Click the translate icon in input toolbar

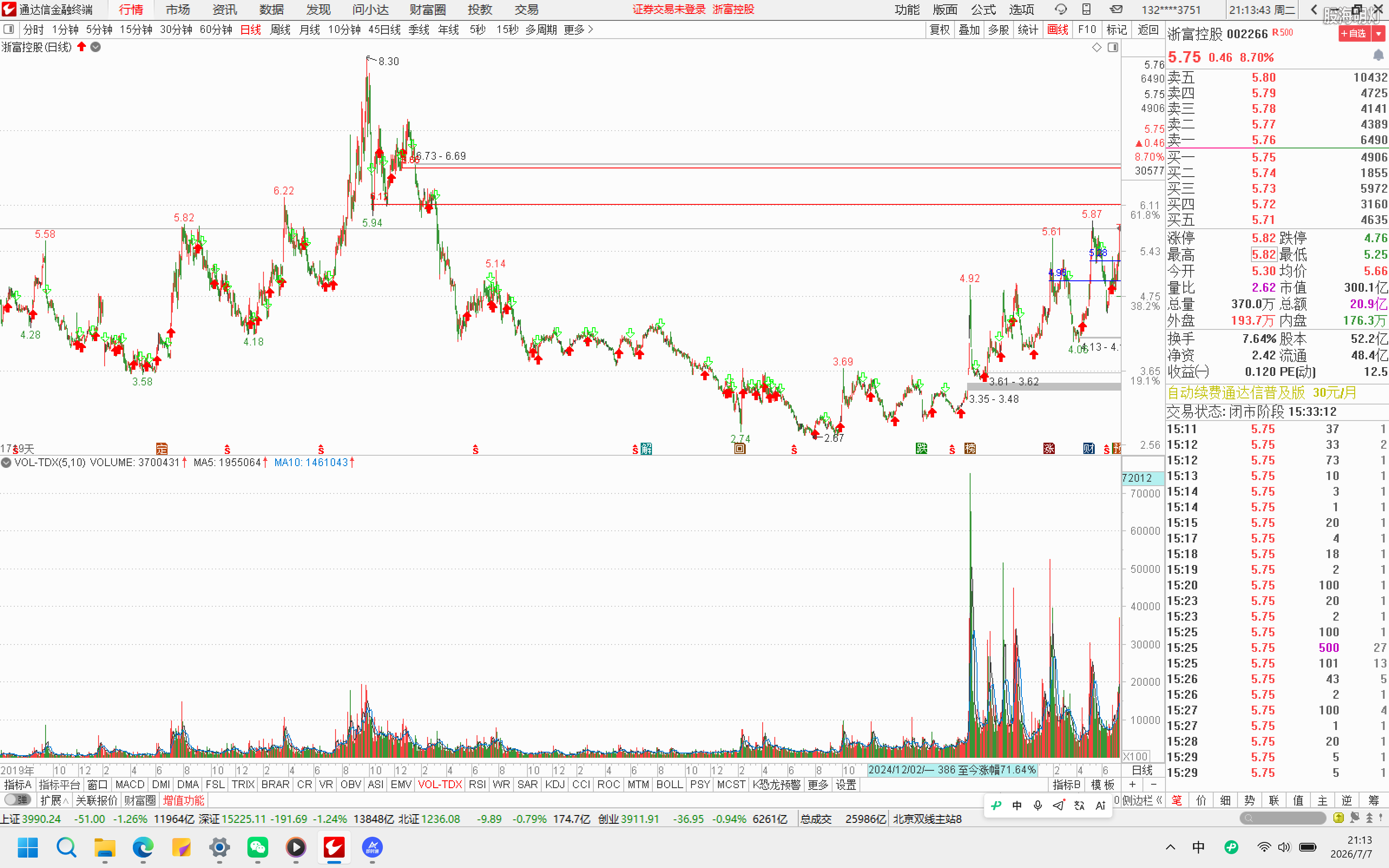pyautogui.click(x=1079, y=806)
